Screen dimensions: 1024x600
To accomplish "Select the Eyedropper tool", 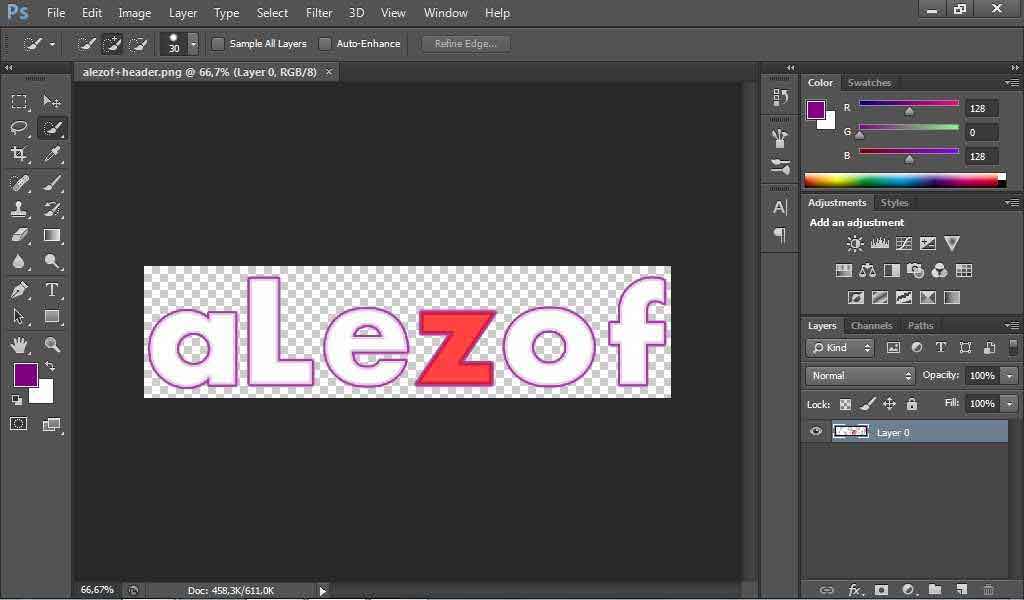I will click(52, 155).
